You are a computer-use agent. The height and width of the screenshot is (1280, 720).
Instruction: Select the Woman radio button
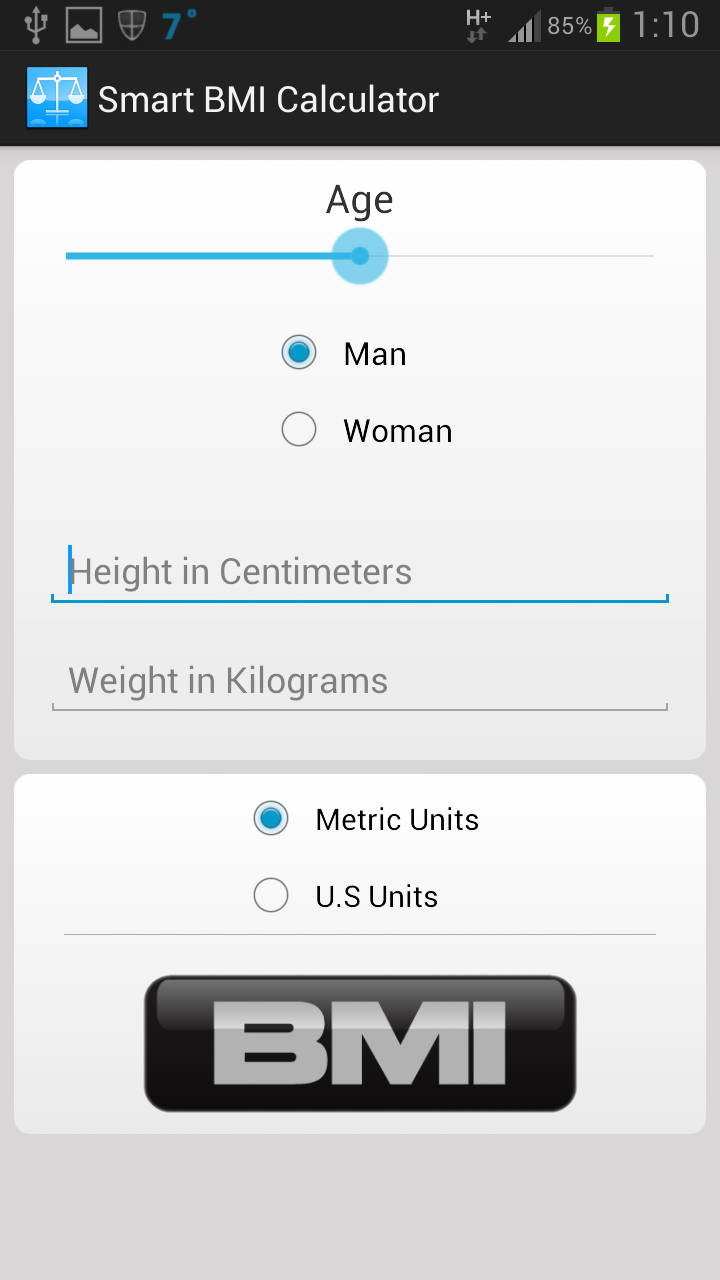coord(298,429)
